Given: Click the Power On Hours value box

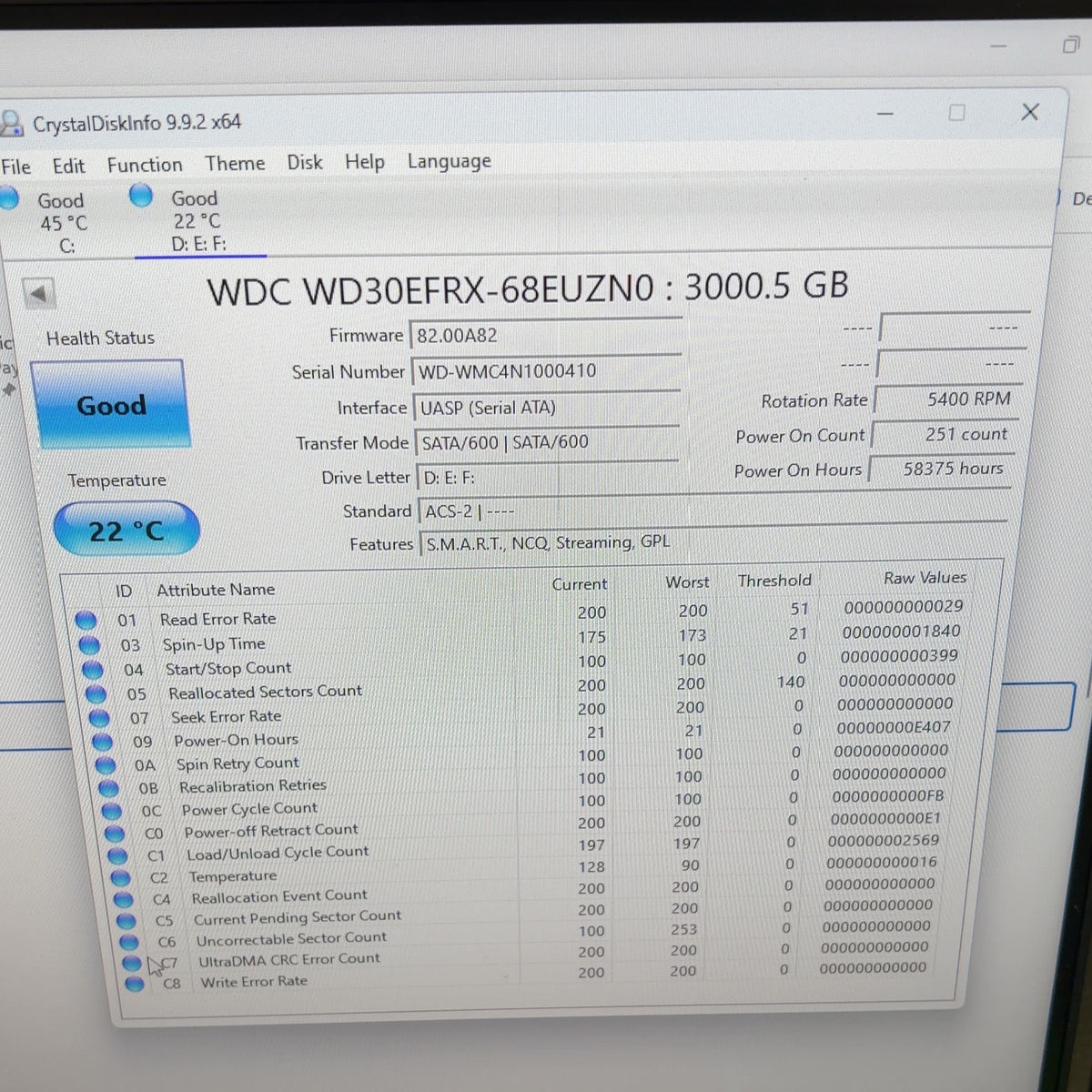Looking at the screenshot, I should coord(941,469).
